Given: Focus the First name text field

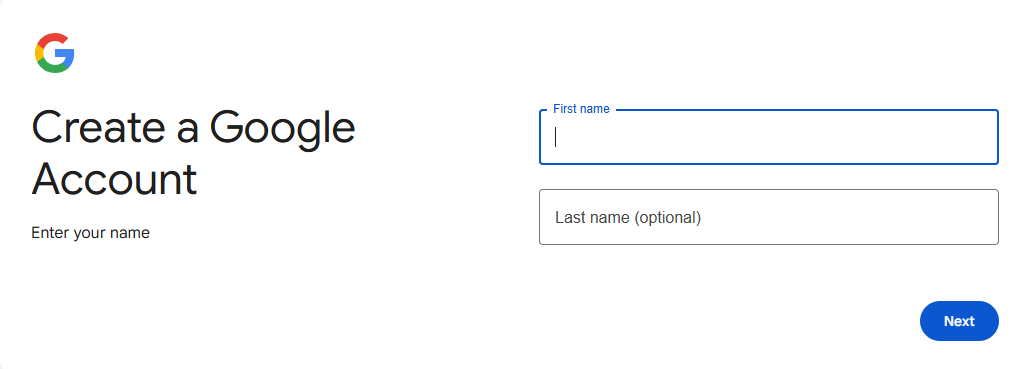Looking at the screenshot, I should [x=769, y=137].
